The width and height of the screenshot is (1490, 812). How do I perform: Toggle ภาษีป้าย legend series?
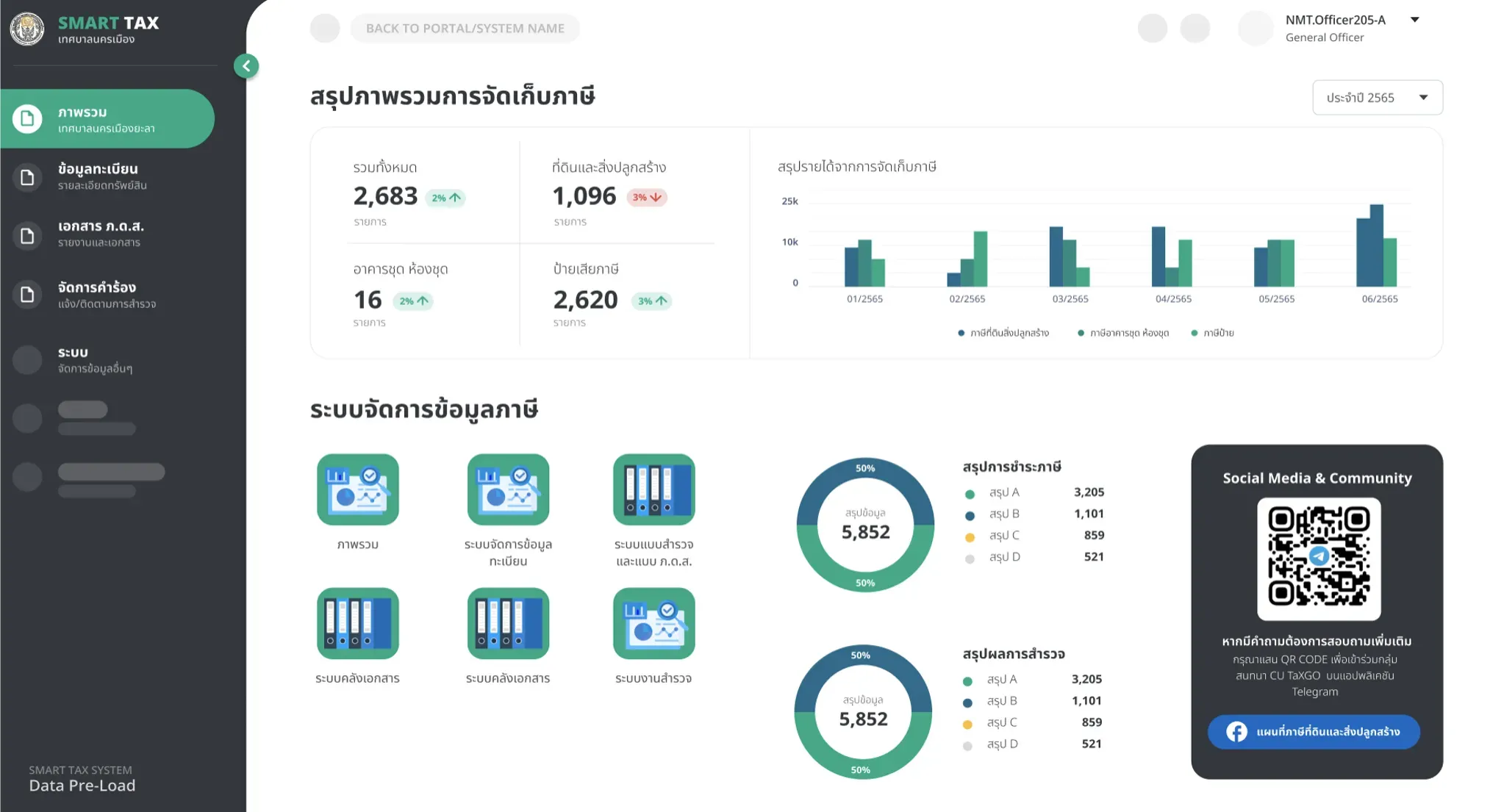click(x=1212, y=333)
